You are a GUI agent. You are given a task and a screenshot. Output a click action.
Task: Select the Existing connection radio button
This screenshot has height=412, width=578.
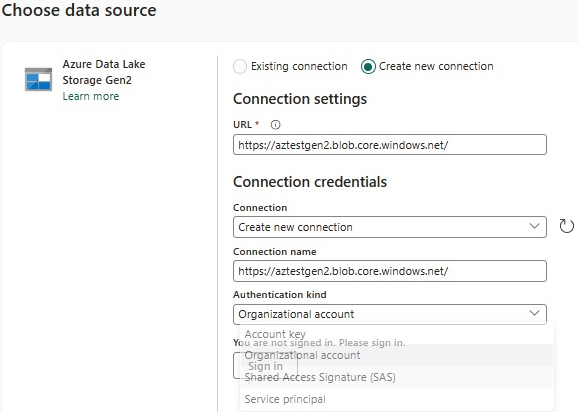(240, 67)
